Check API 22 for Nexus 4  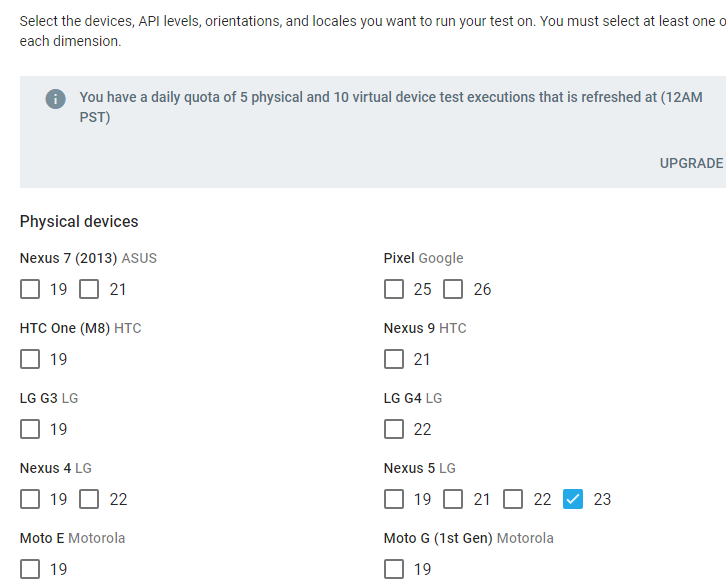pyautogui.click(x=90, y=499)
